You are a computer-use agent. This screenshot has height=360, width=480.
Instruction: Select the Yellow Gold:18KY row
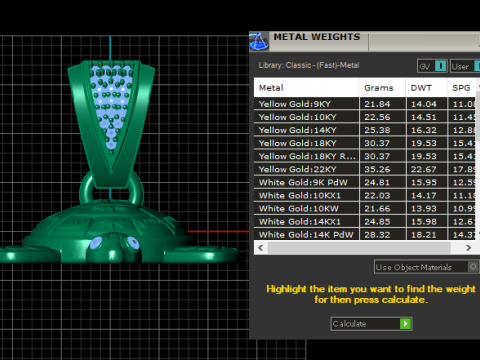pyautogui.click(x=365, y=143)
